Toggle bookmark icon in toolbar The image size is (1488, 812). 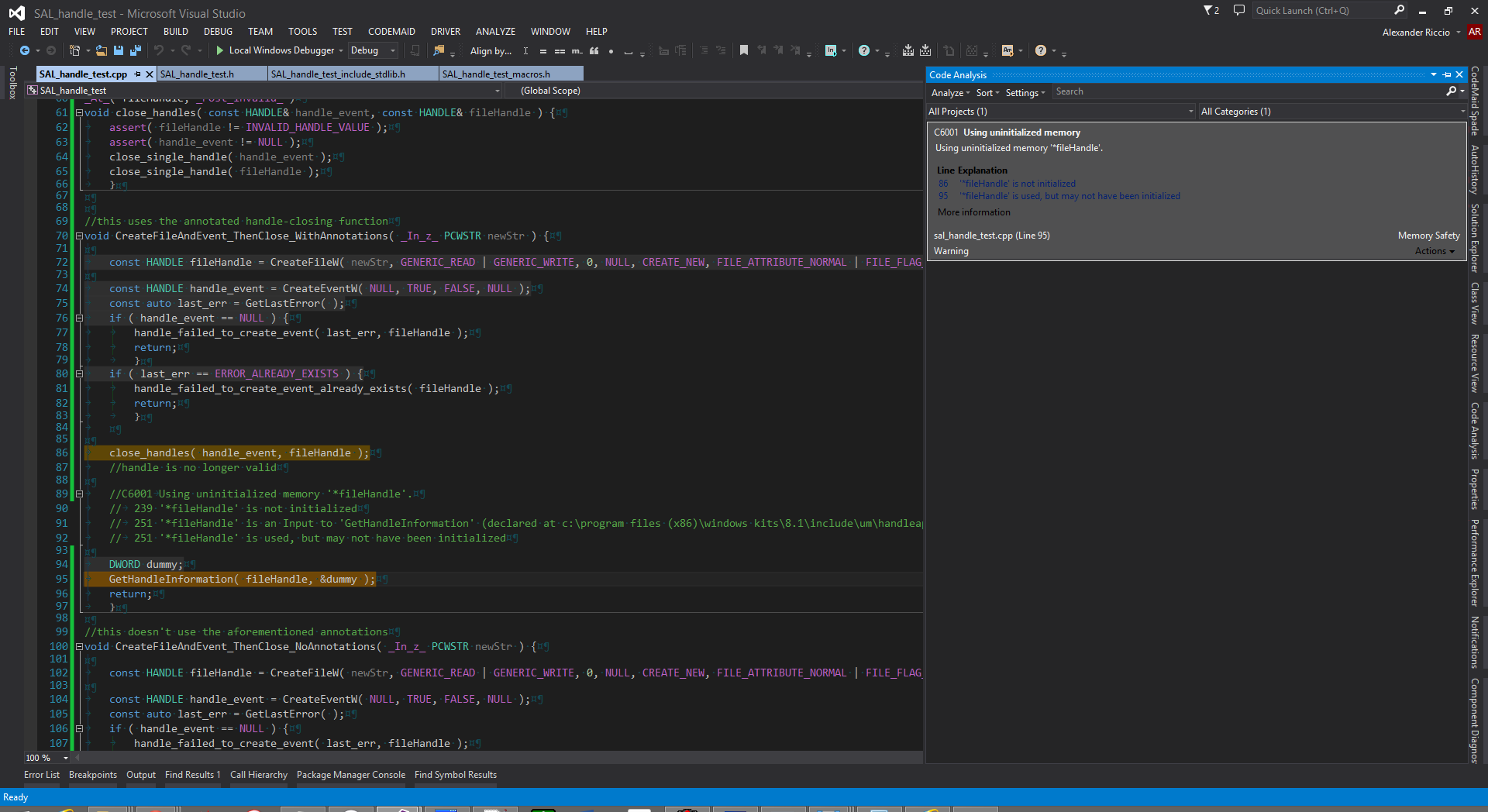(744, 51)
